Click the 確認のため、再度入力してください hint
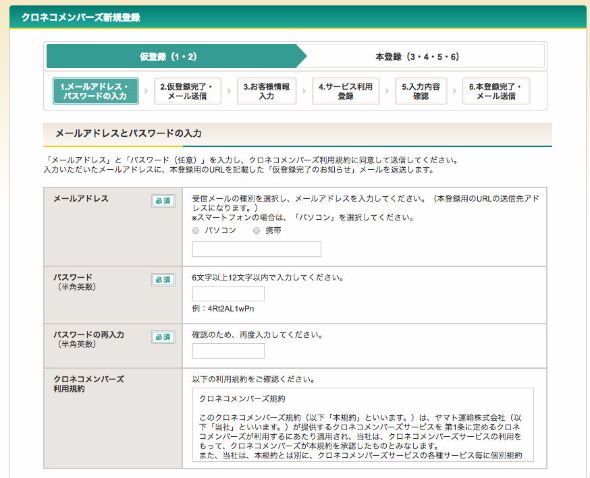 pyautogui.click(x=257, y=335)
